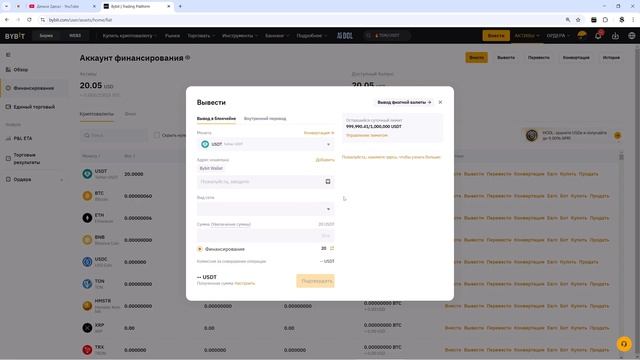The width and height of the screenshot is (640, 360).
Task: Expand the Инструменты header menu
Action: coord(240,36)
